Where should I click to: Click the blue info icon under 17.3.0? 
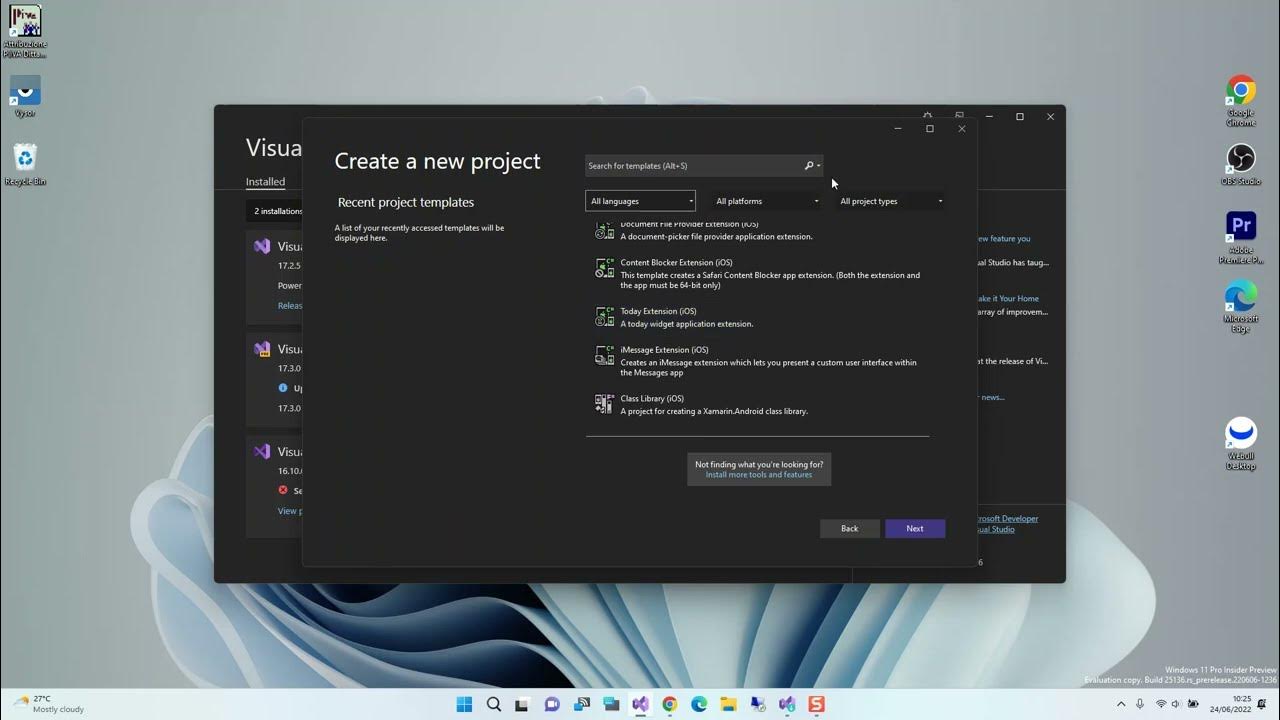click(283, 388)
